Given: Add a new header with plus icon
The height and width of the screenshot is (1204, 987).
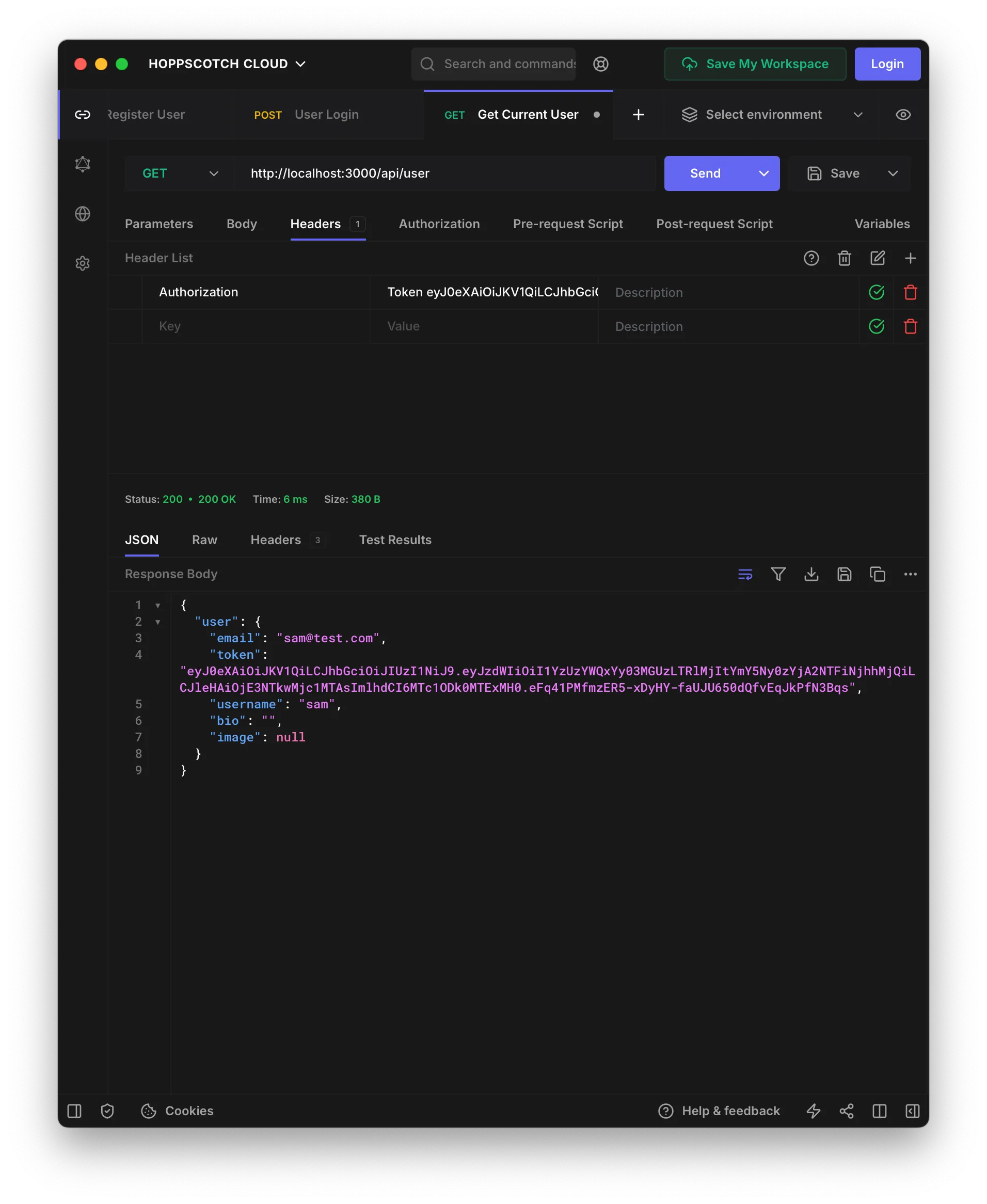Looking at the screenshot, I should [910, 258].
